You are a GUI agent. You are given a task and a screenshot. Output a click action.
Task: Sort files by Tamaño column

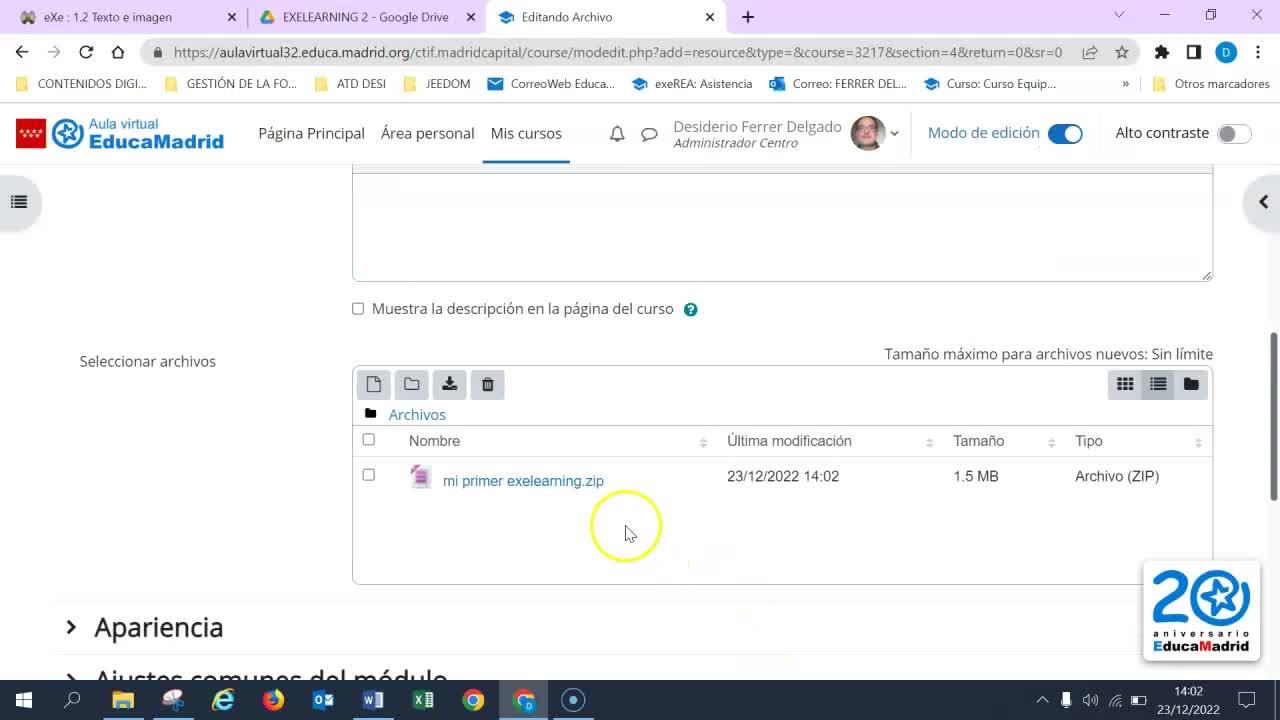978,441
